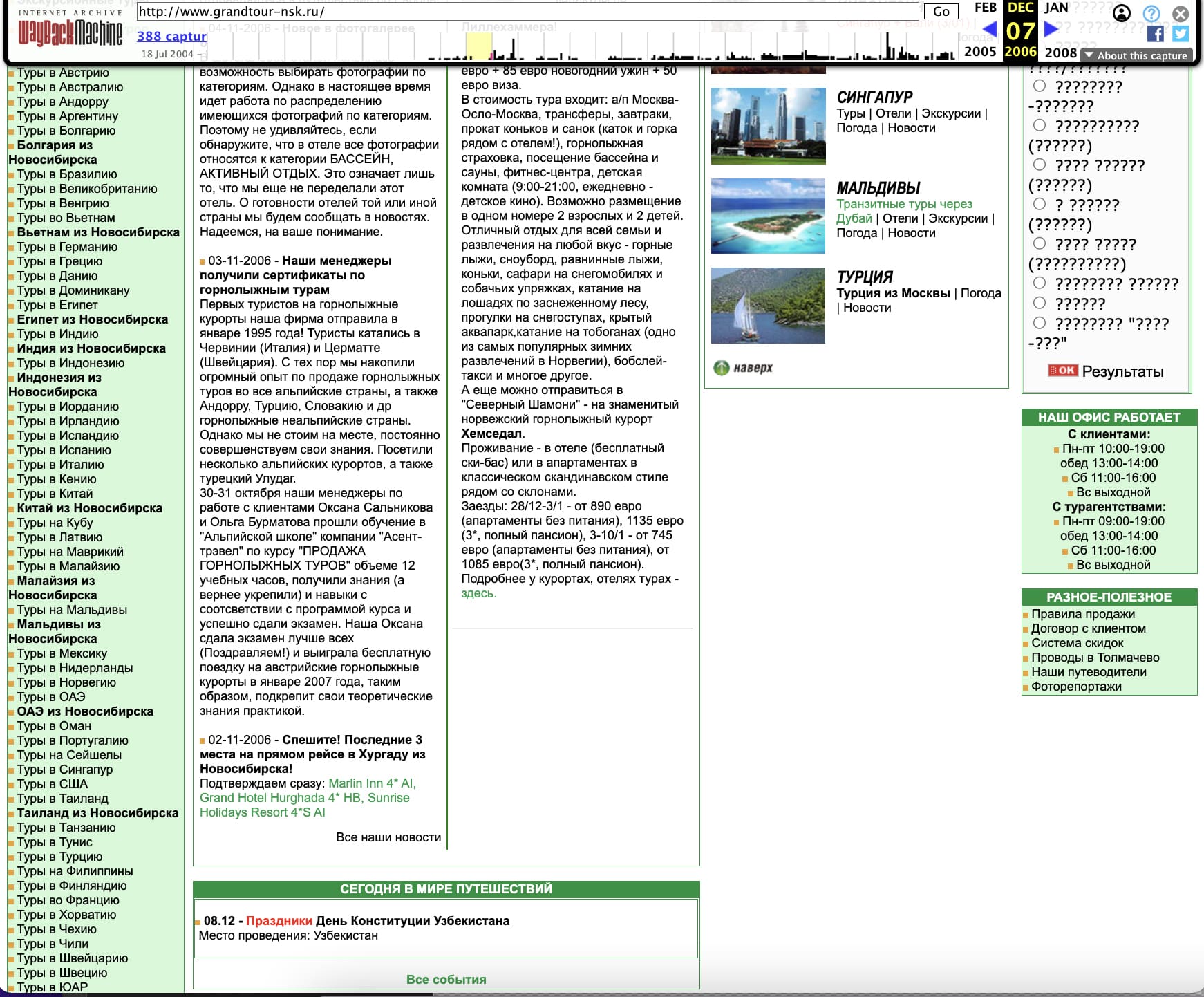Click Все события link
This screenshot has height=997, width=1204.
(x=446, y=980)
